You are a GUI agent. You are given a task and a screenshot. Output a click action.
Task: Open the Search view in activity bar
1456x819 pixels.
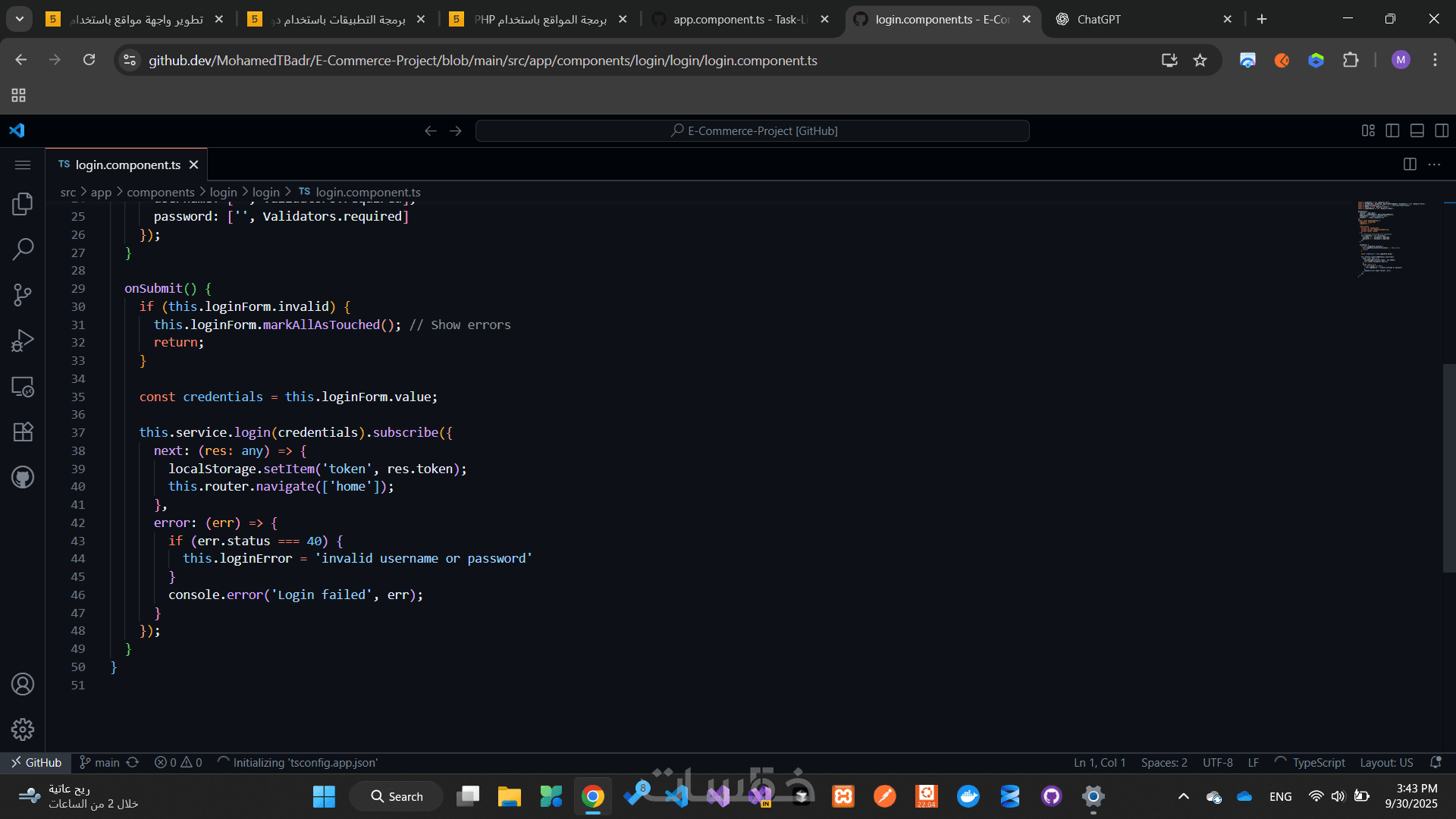click(23, 249)
